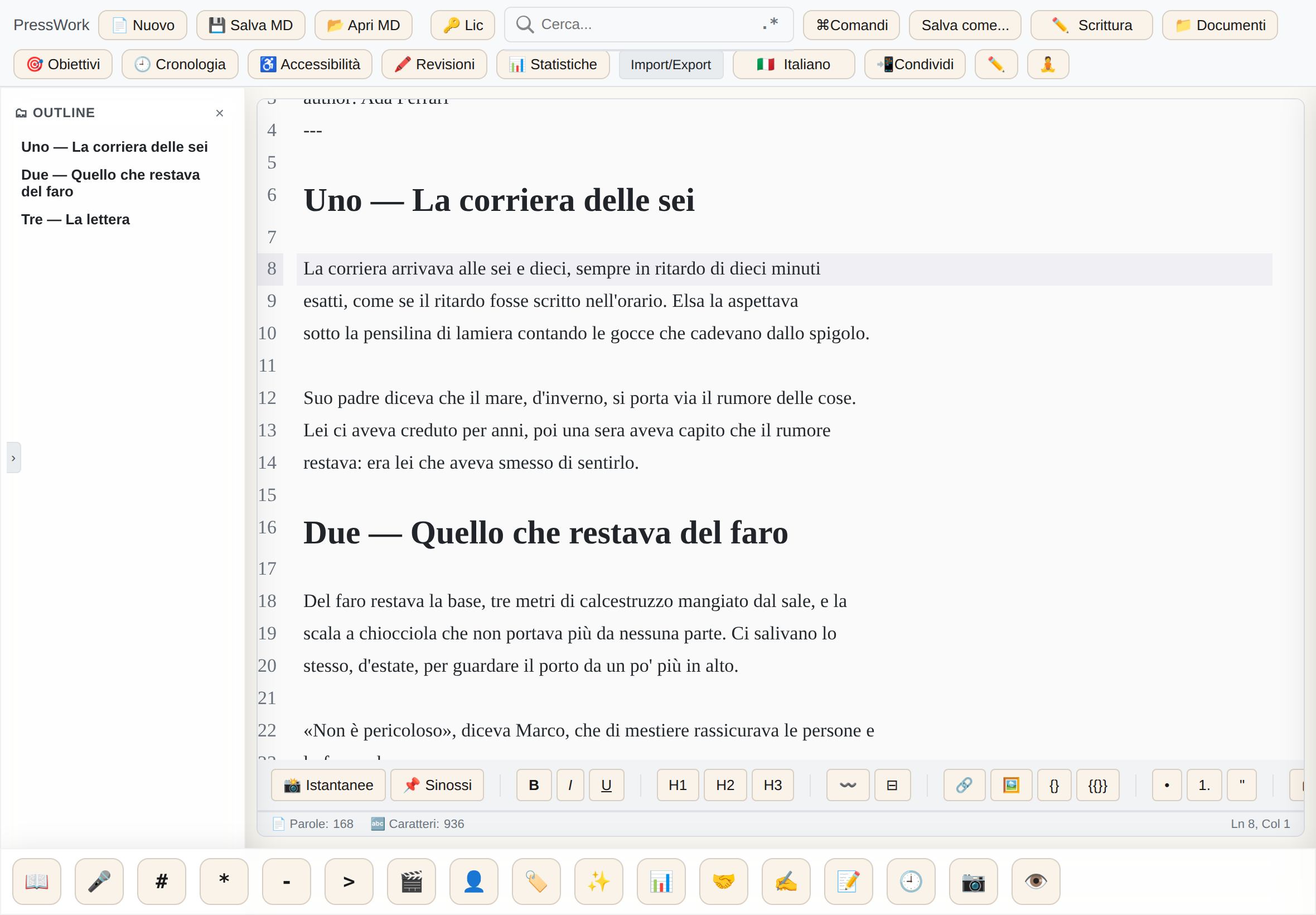Viewport: 1316px width, 915px height.
Task: Open the Comandi command palette
Action: (x=852, y=25)
